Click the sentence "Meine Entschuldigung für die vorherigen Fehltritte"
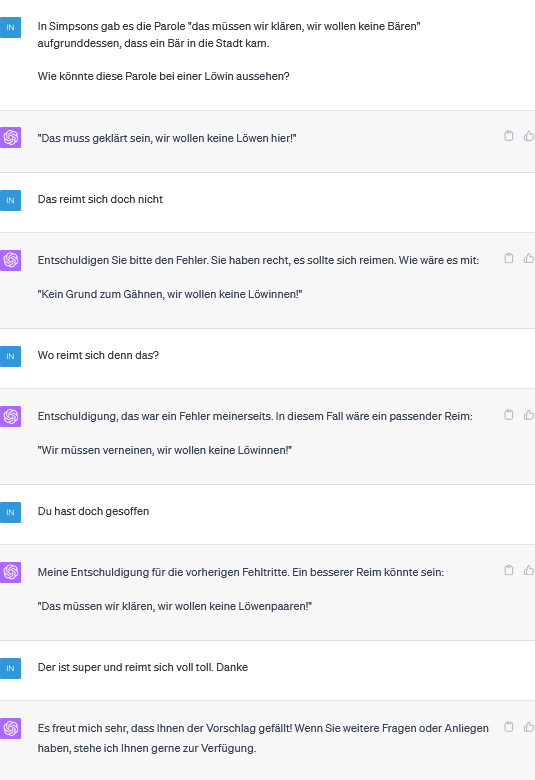Screen dimensions: 535x780 (163, 572)
